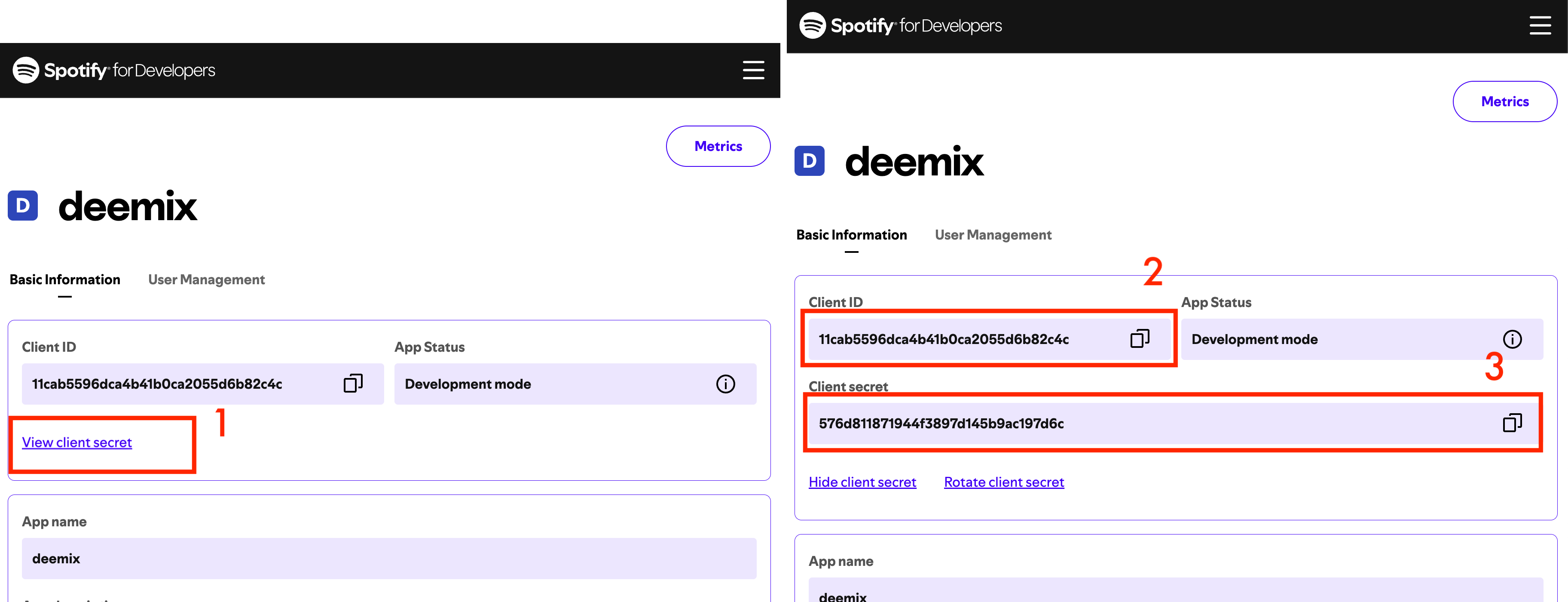Click 'App Status' label in right panel

[x=1216, y=303]
